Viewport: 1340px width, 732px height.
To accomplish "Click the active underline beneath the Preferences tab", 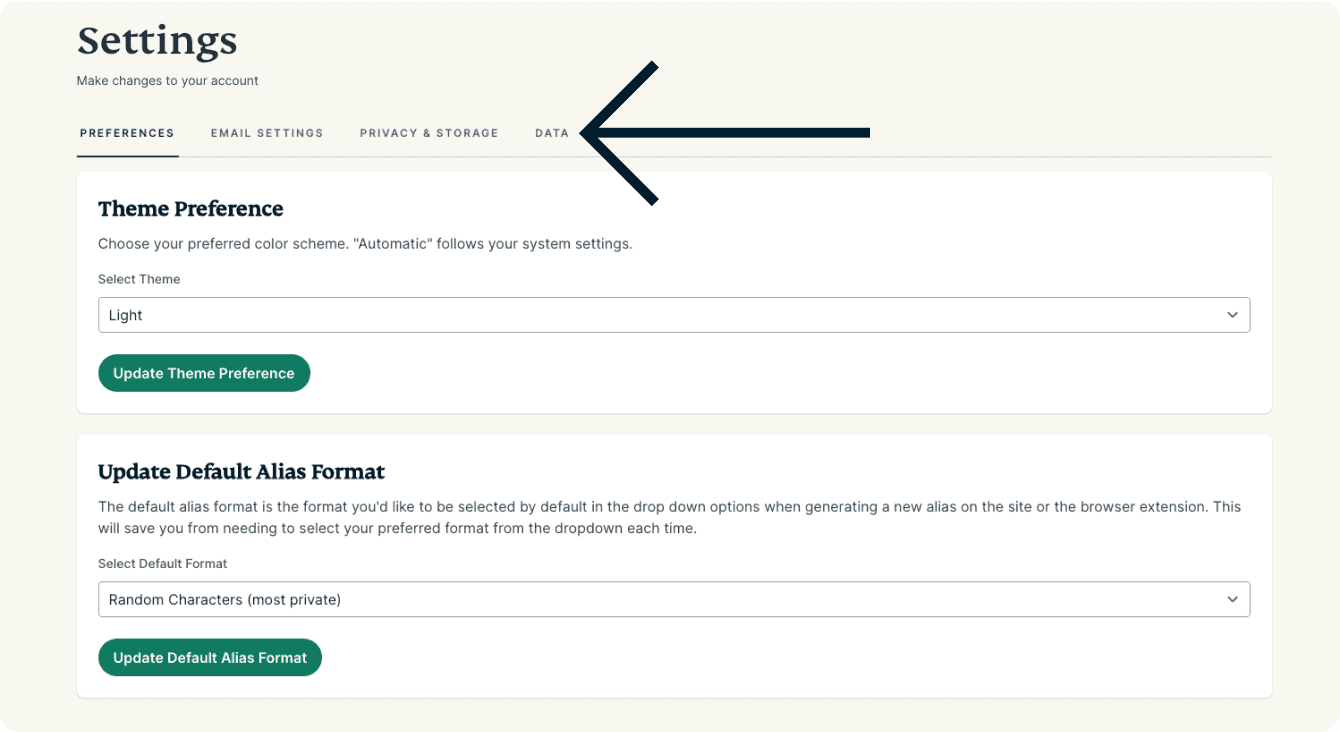I will 127,156.
